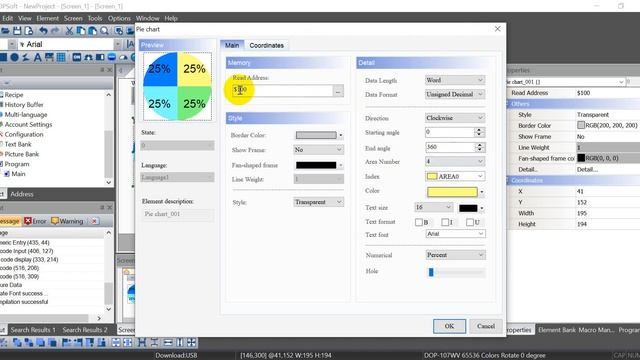Confirm the dialog with OK
Image resolution: width=640 pixels, height=360 pixels.
coord(449,326)
